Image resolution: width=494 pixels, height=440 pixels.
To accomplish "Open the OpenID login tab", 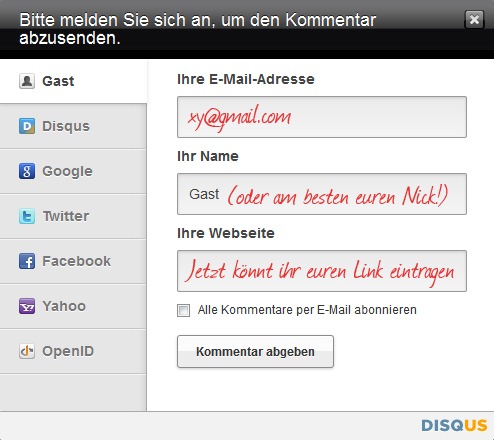I will point(73,351).
